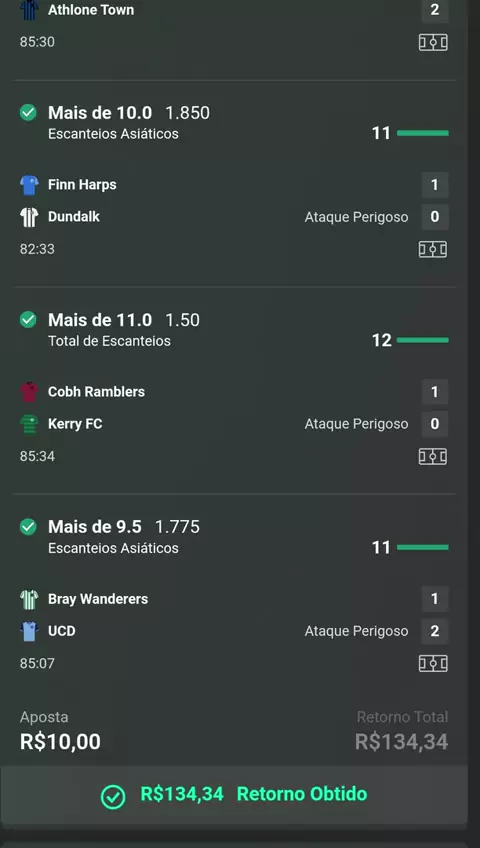Open match pitch view for Athlone Town game
This screenshot has height=848, width=480.
(433, 42)
